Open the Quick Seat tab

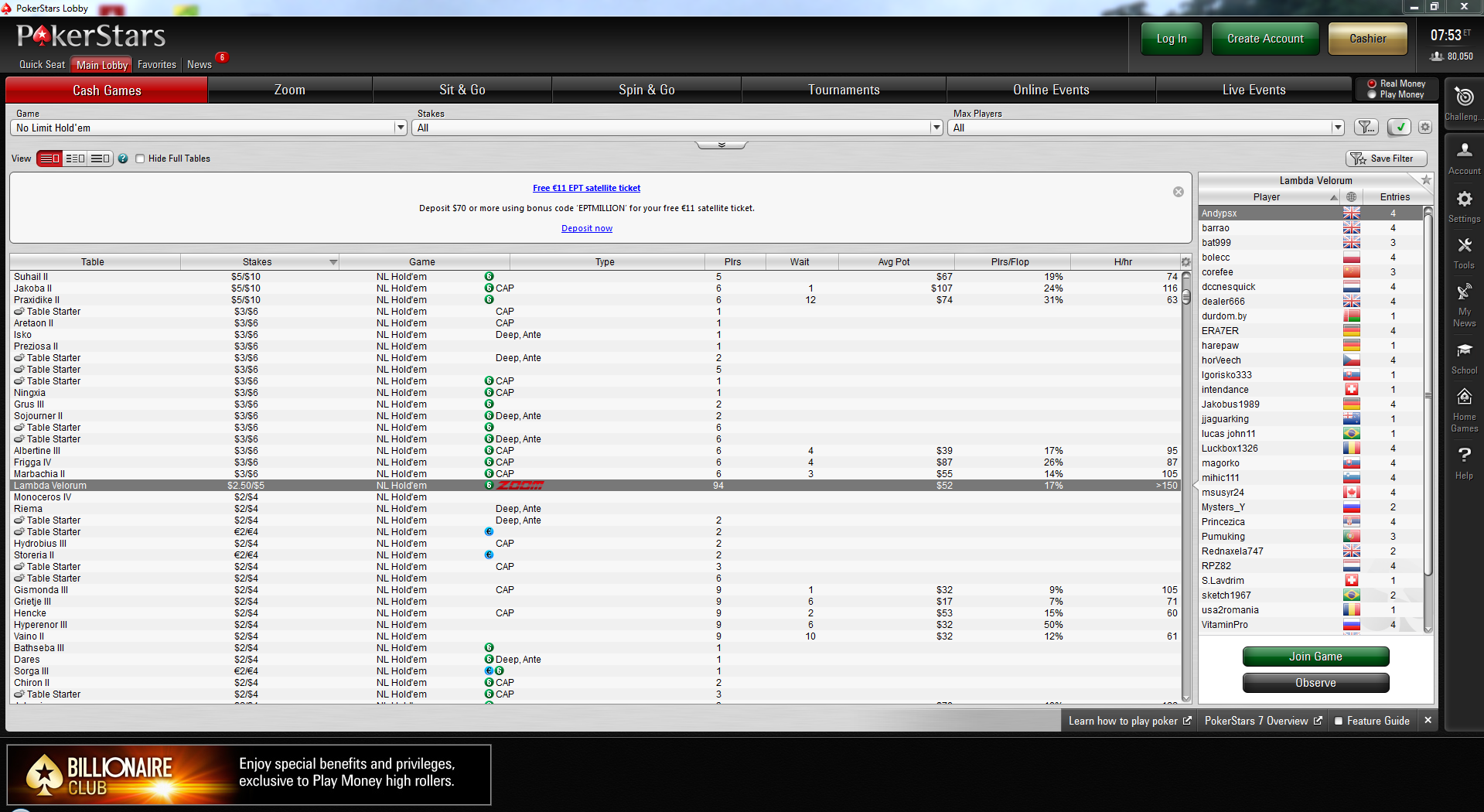(x=42, y=65)
